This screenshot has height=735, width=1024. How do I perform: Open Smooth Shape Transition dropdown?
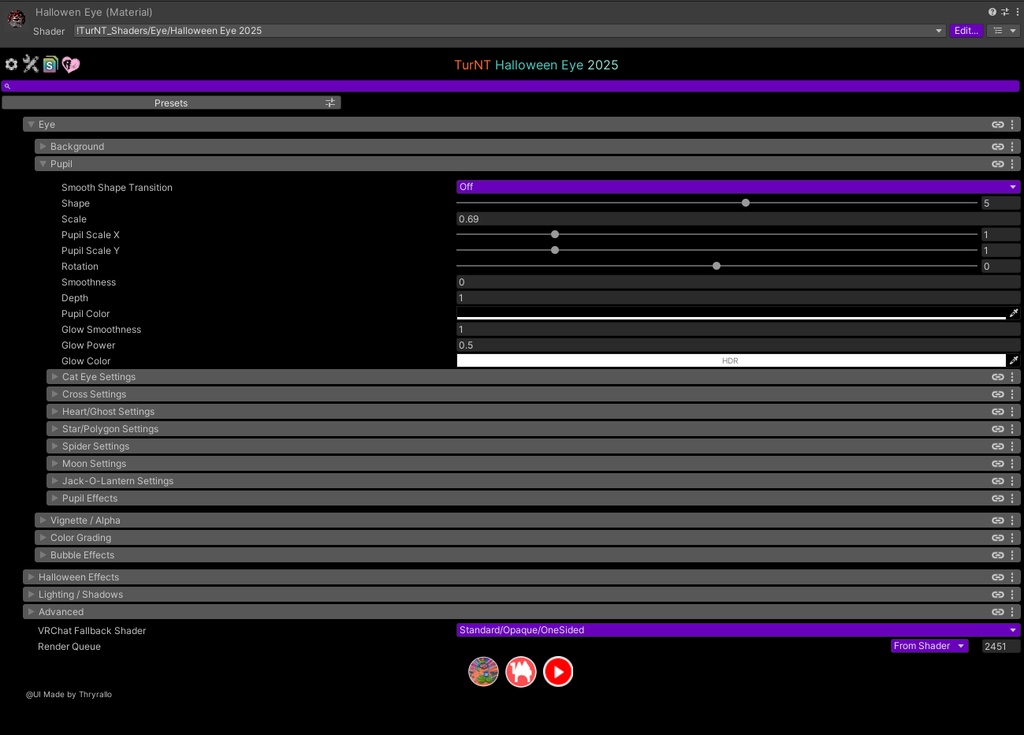738,187
